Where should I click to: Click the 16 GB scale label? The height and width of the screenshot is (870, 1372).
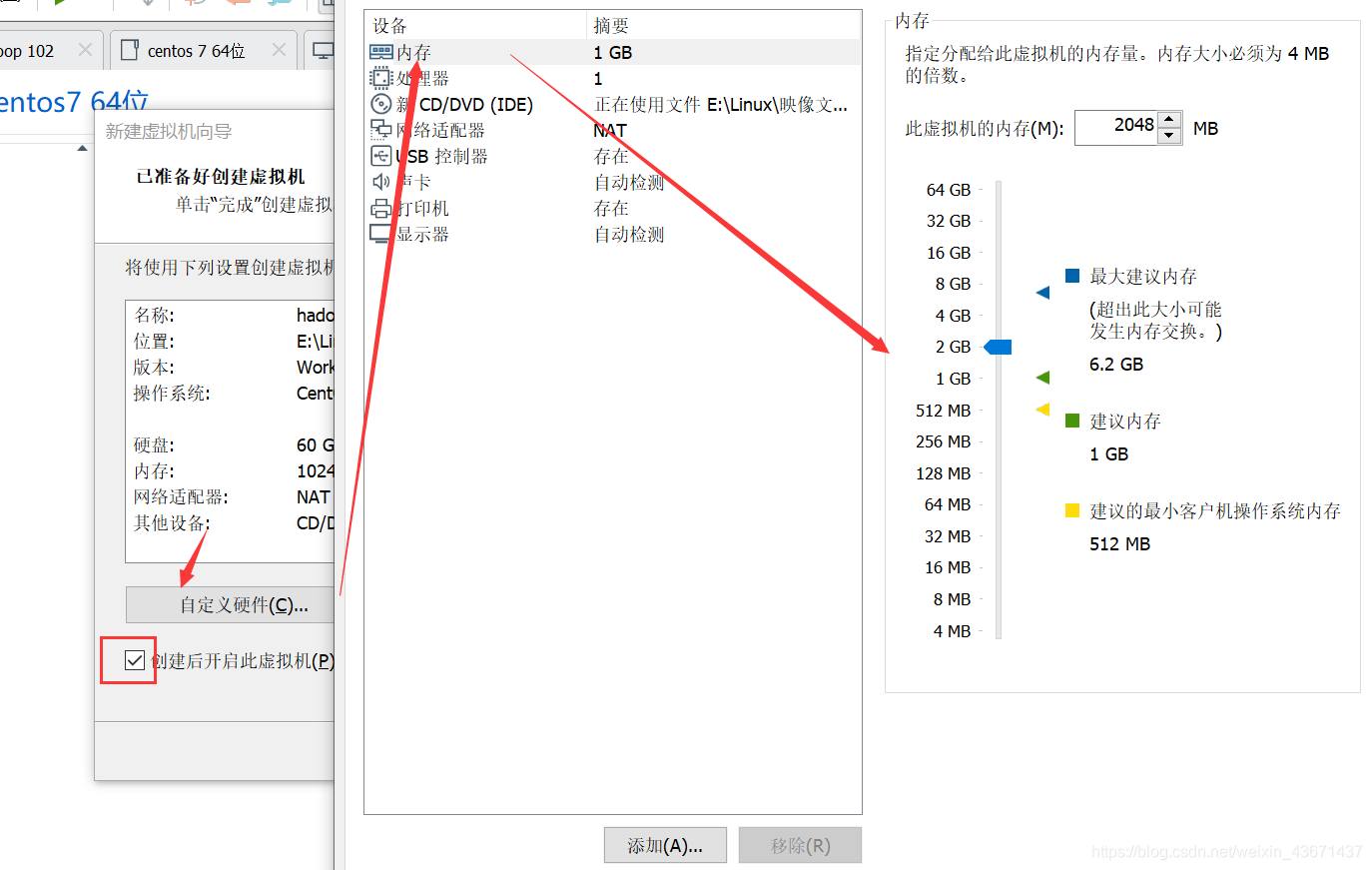[949, 253]
